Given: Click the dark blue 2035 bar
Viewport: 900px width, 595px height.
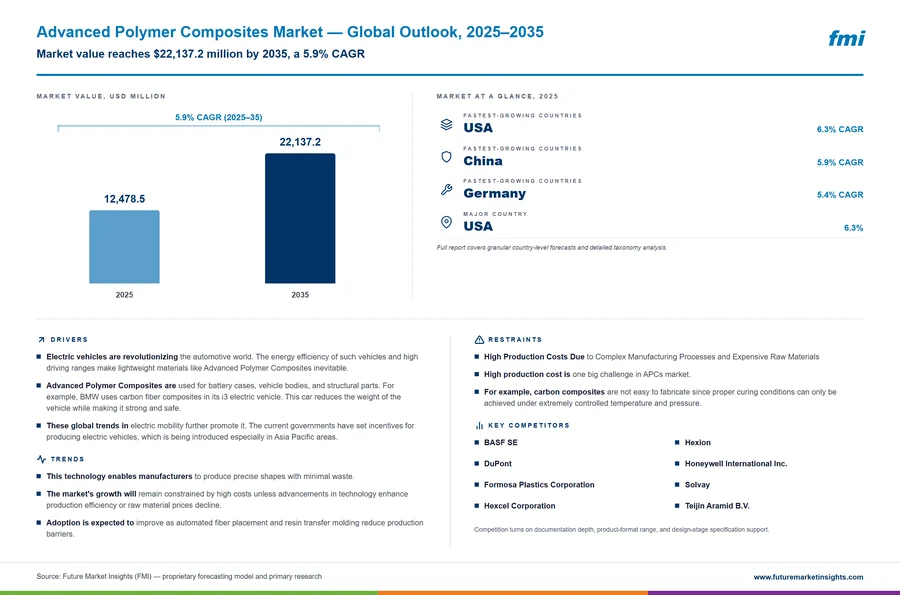Looking at the screenshot, I should click(300, 218).
